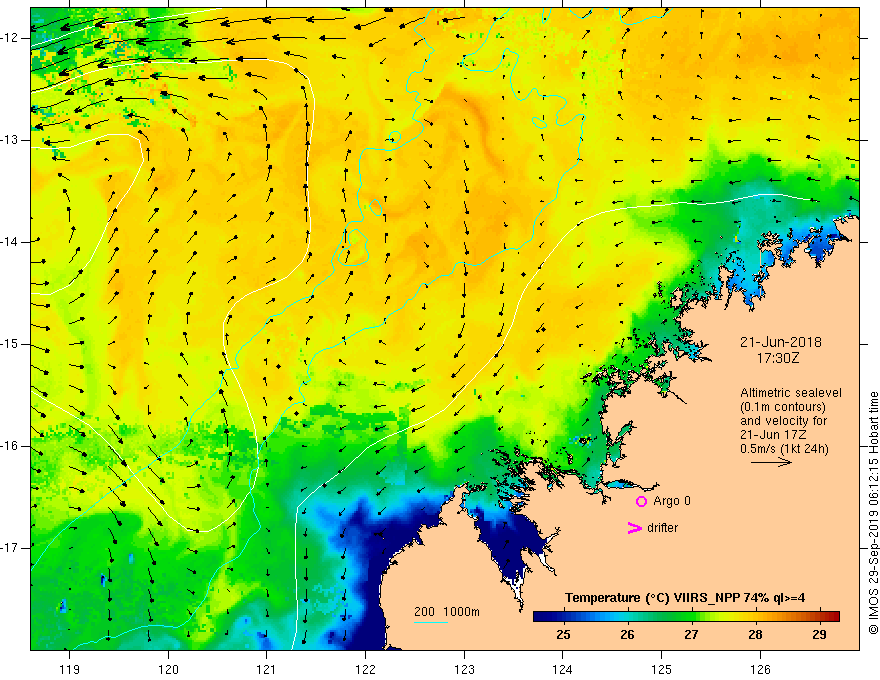Click the longitude label '126'
The height and width of the screenshot is (680, 880).
click(760, 669)
